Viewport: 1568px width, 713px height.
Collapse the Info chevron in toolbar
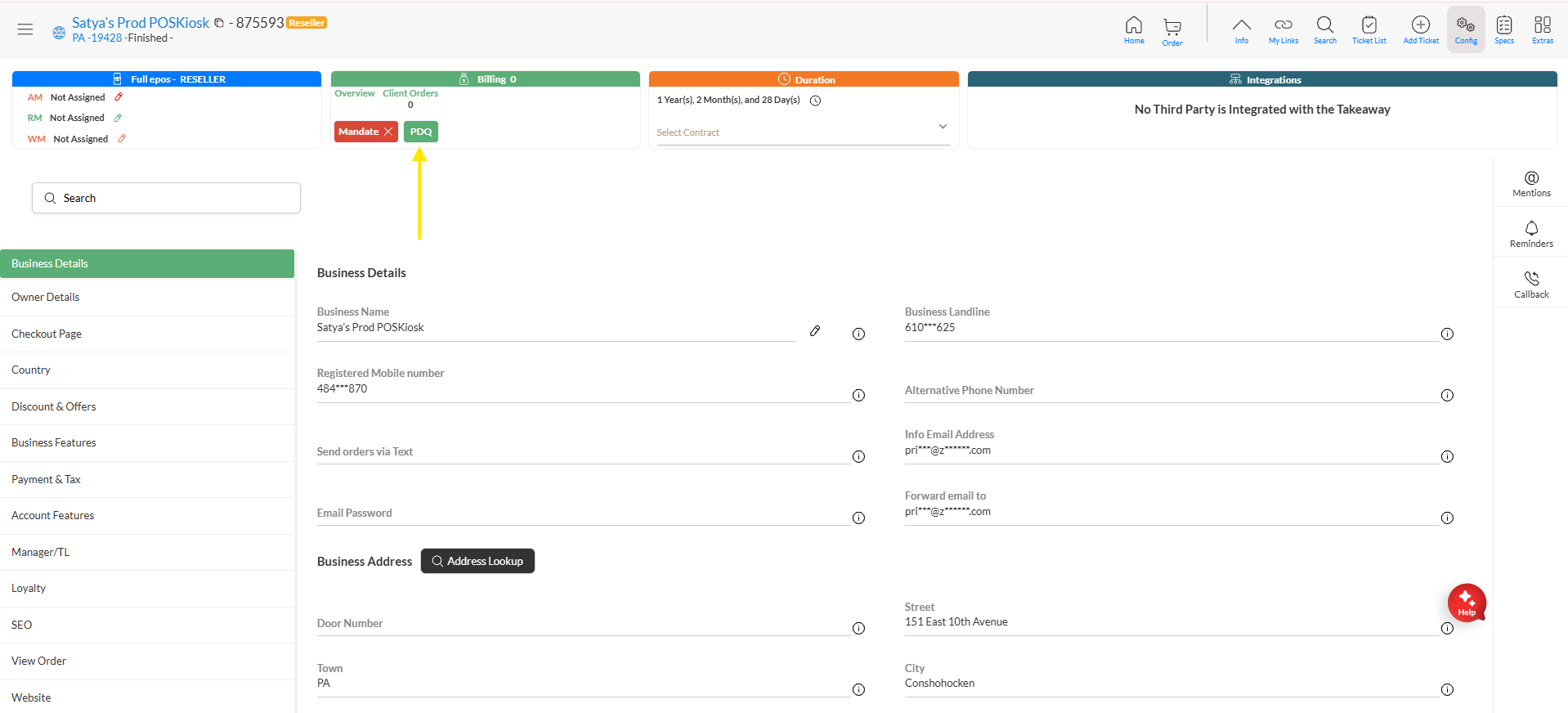(1241, 29)
